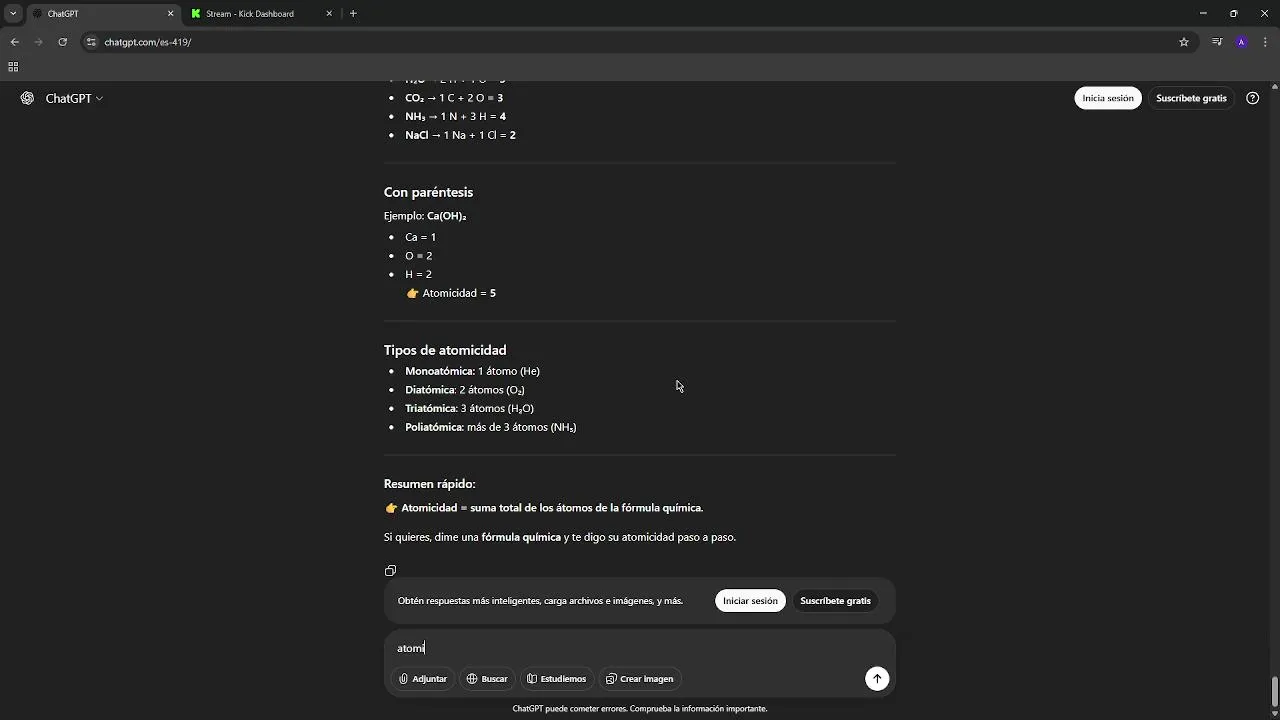Click Iniciar sesión in the banner
1280x720 pixels.
tap(750, 601)
